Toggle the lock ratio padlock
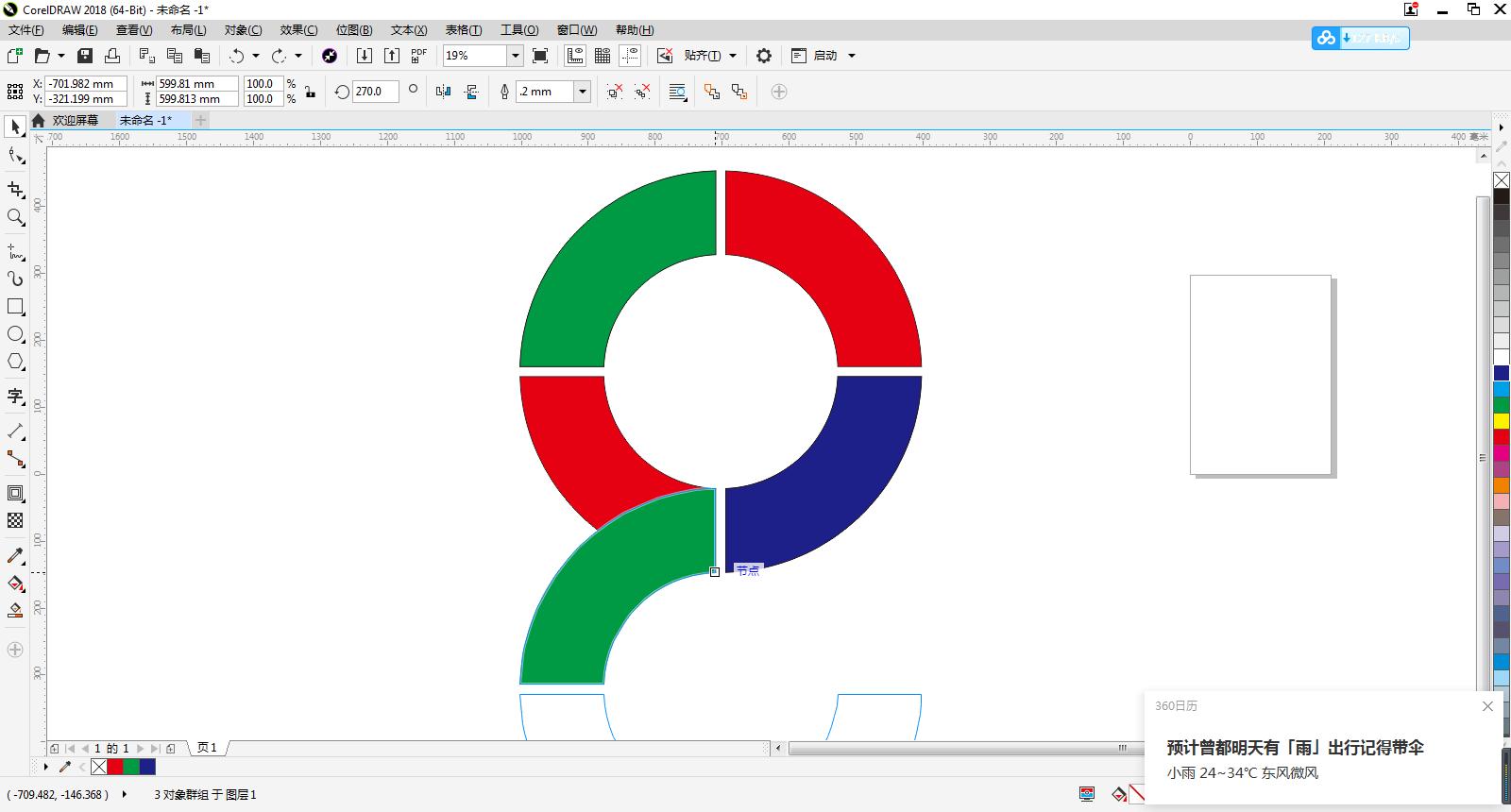The image size is (1511, 812). pyautogui.click(x=310, y=92)
